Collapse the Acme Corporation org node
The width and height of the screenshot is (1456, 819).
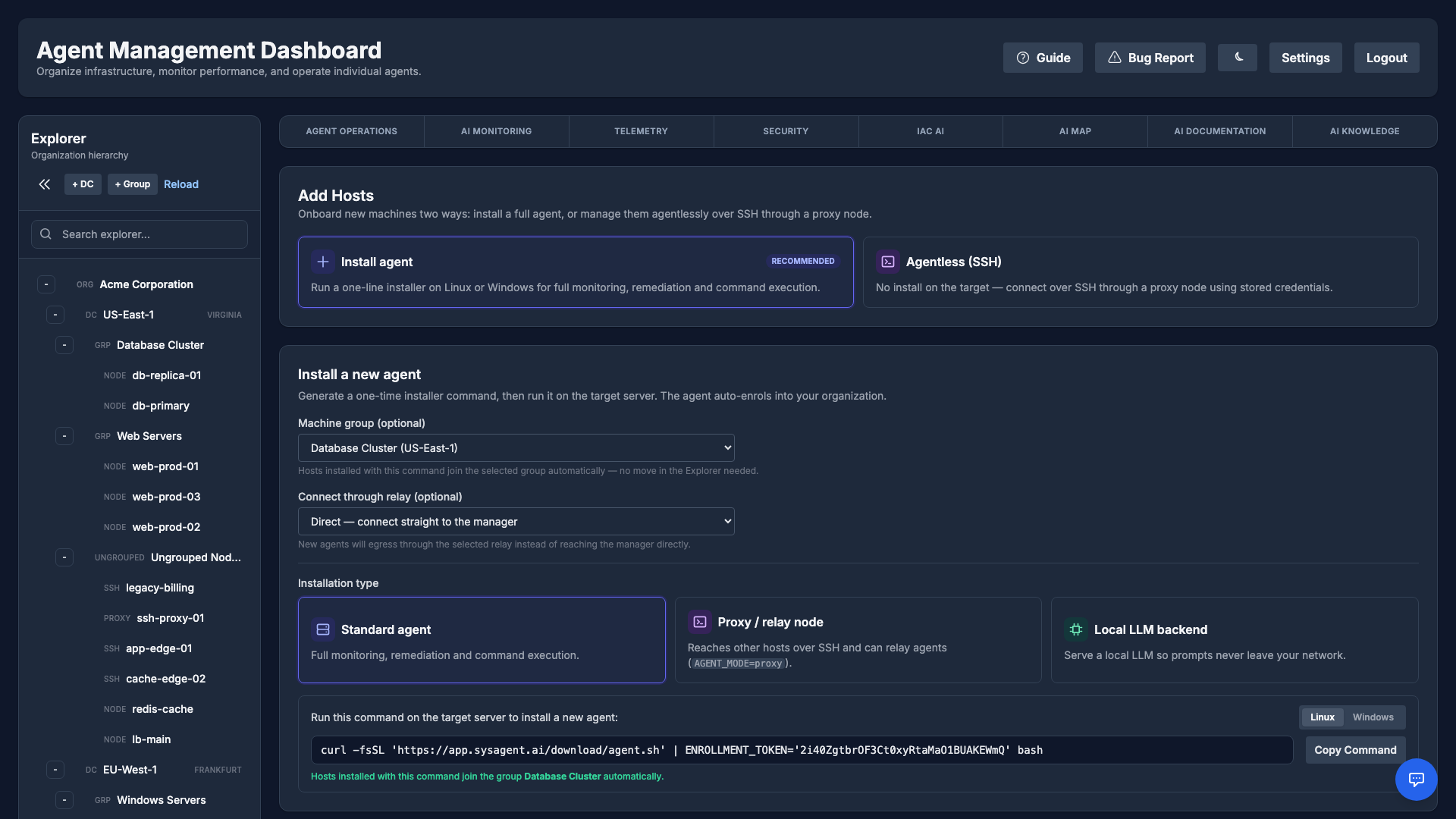coord(46,284)
